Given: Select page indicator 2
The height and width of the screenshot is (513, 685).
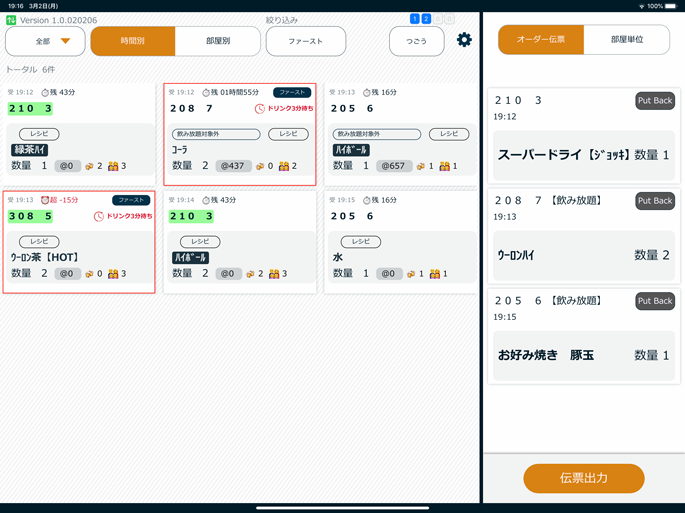Looking at the screenshot, I should point(426,18).
